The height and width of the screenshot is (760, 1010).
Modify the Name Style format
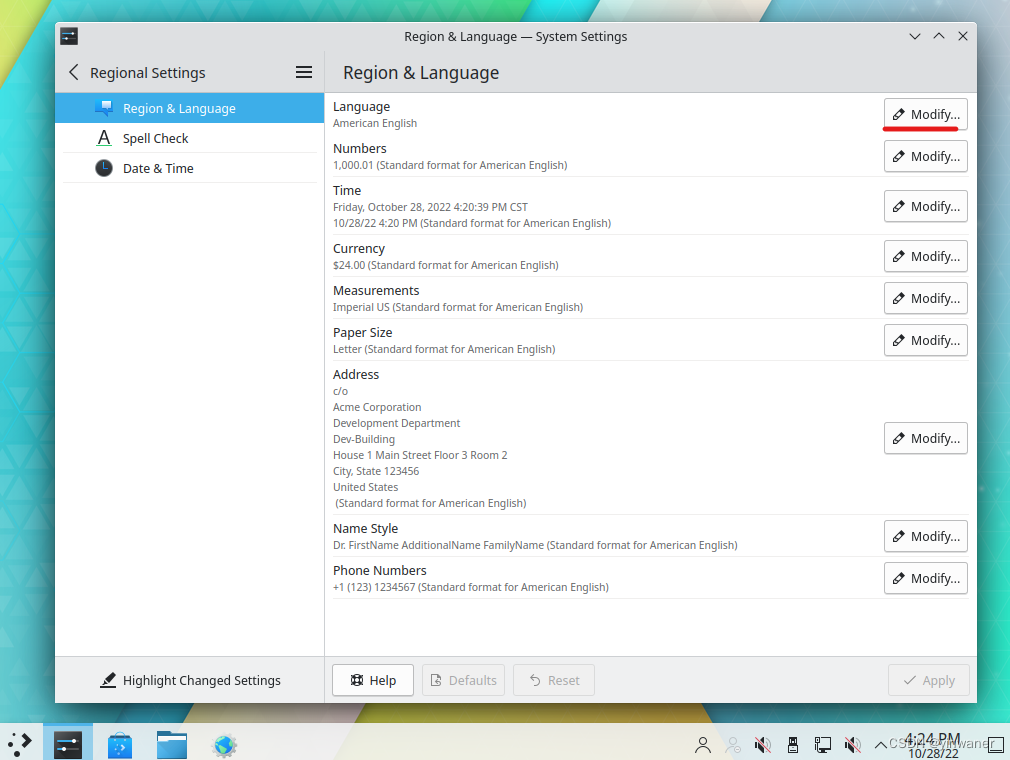[926, 537]
